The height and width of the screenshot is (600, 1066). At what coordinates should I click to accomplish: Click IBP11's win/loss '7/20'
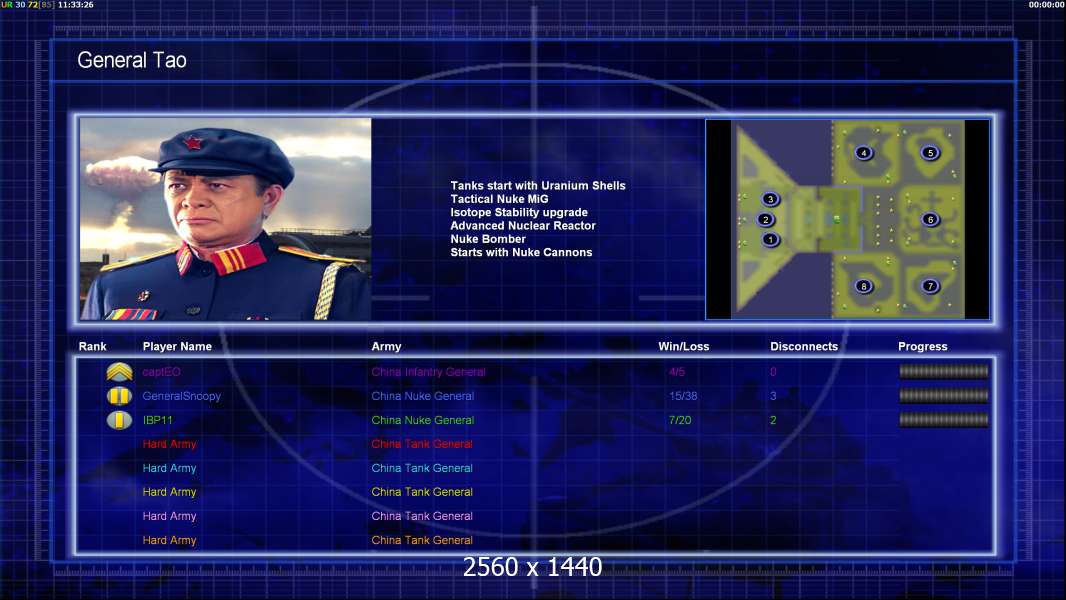tap(680, 420)
